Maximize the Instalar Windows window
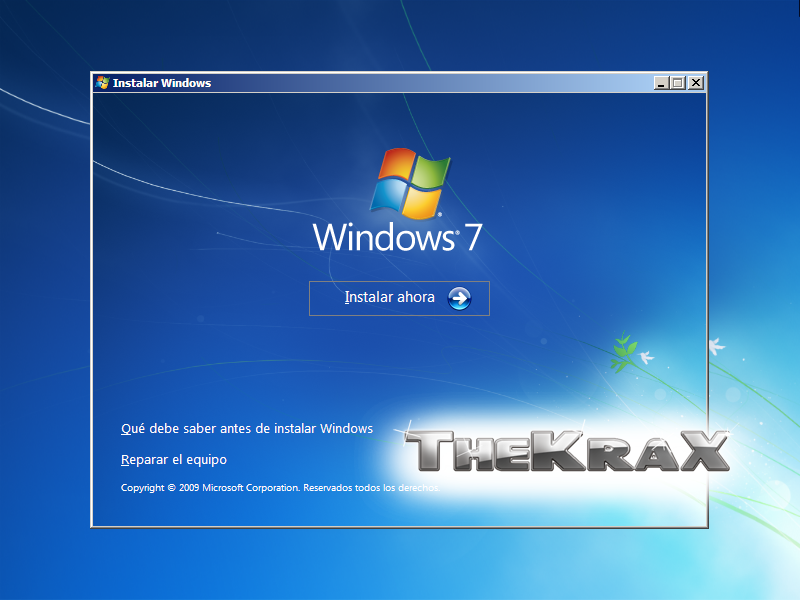Image resolution: width=800 pixels, height=600 pixels. pyautogui.click(x=678, y=83)
